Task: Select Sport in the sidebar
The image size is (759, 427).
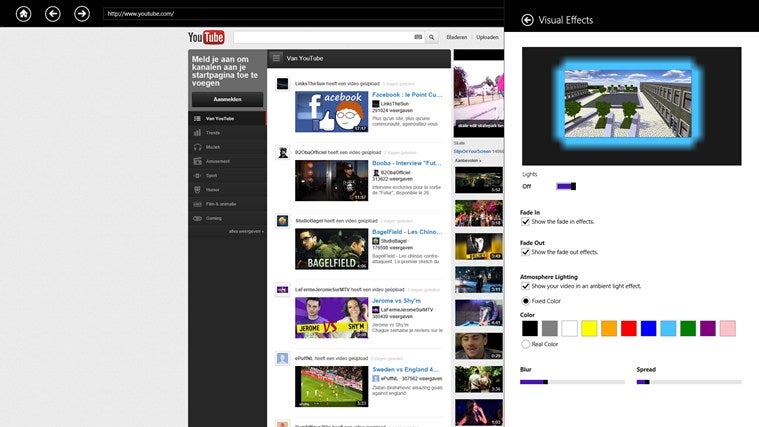Action: pyautogui.click(x=227, y=175)
